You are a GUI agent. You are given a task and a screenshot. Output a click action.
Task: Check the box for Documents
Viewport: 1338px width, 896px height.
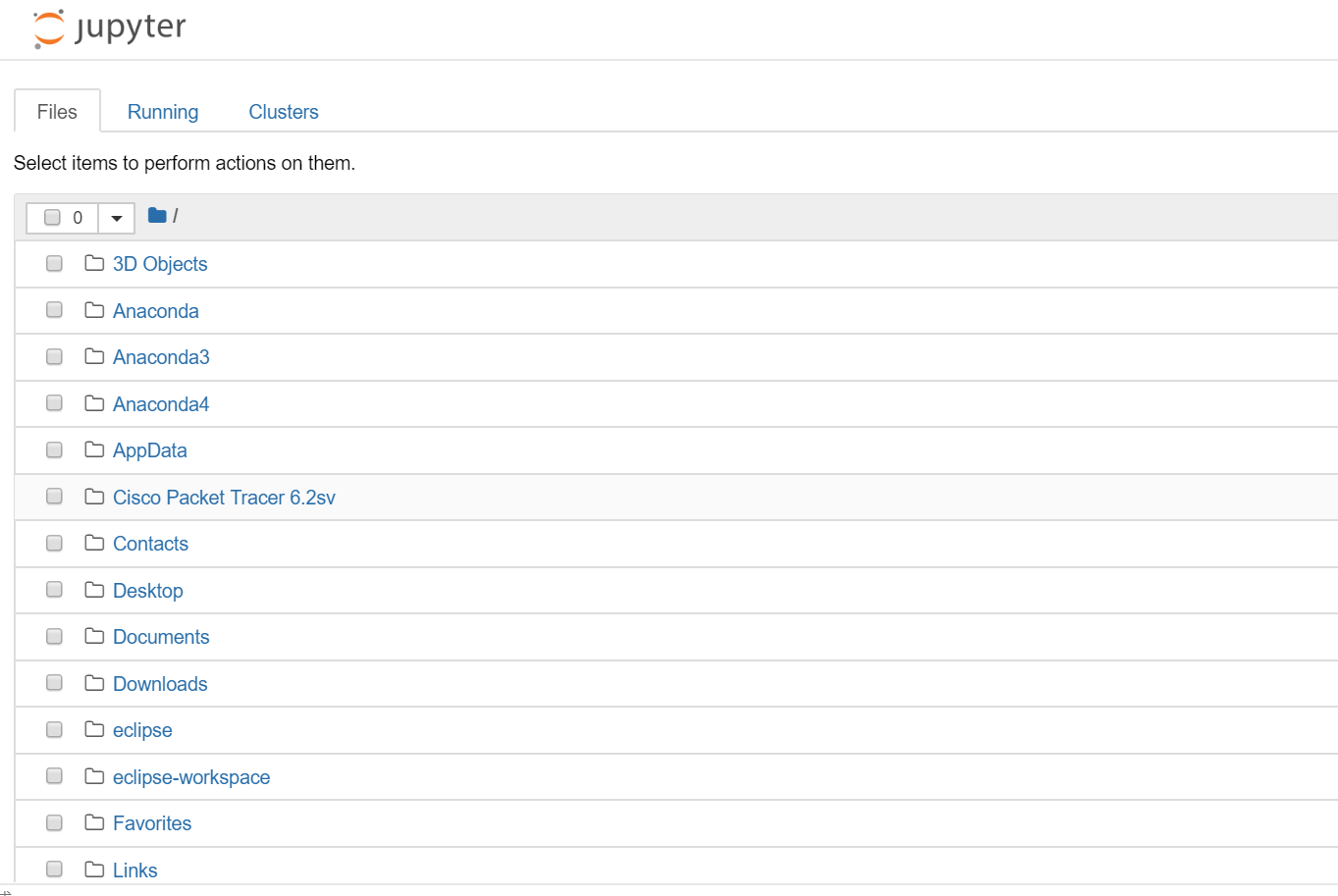point(54,636)
